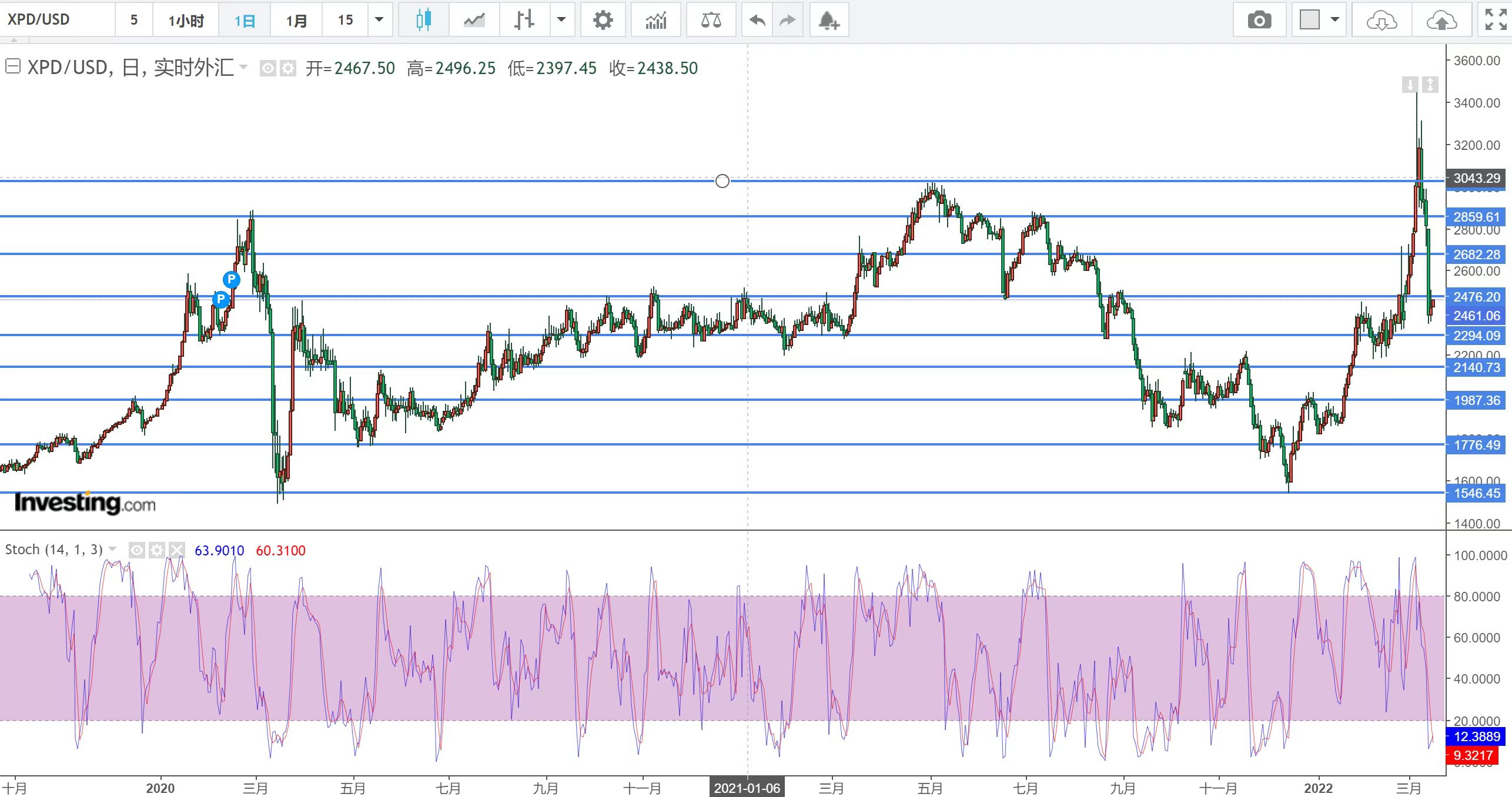Switch to line chart style icon
Image resolution: width=1512 pixels, height=797 pixels.
tap(474, 20)
